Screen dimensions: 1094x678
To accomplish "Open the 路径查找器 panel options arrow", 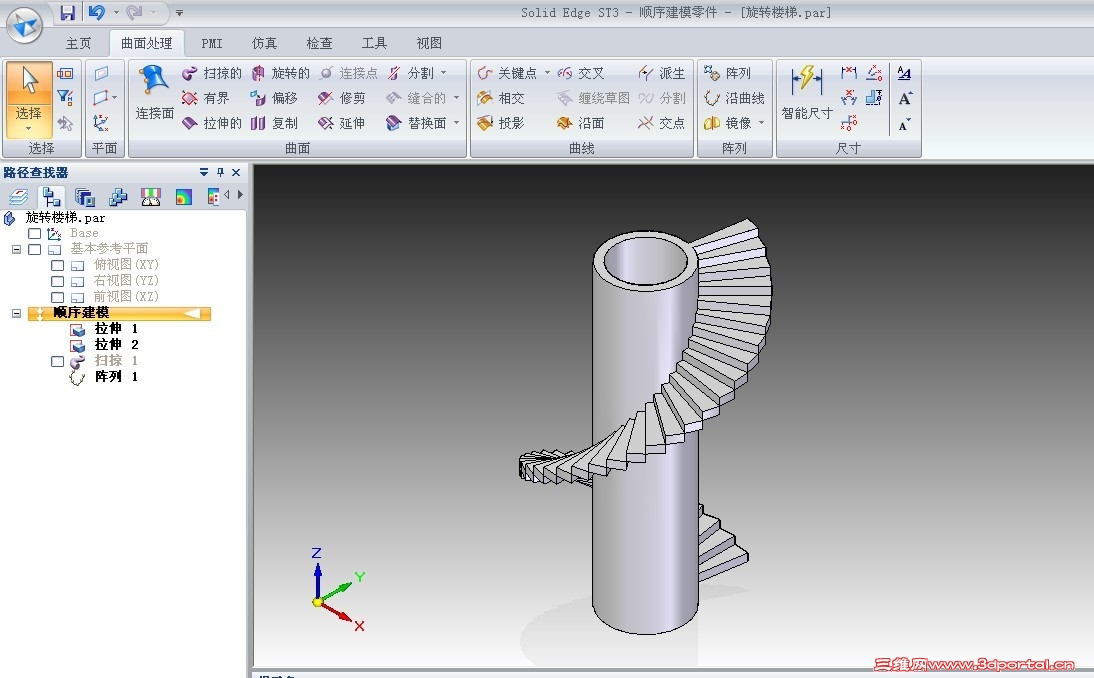I will [x=204, y=172].
